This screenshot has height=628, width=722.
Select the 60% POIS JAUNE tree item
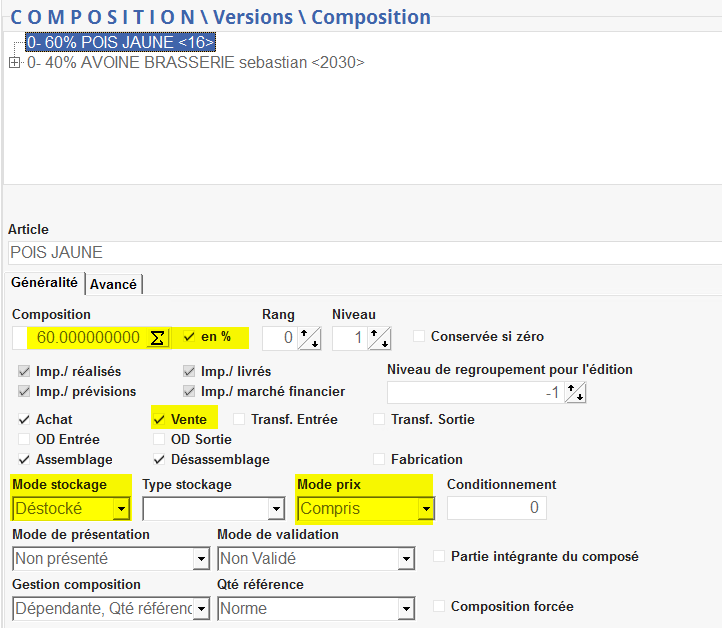point(120,43)
